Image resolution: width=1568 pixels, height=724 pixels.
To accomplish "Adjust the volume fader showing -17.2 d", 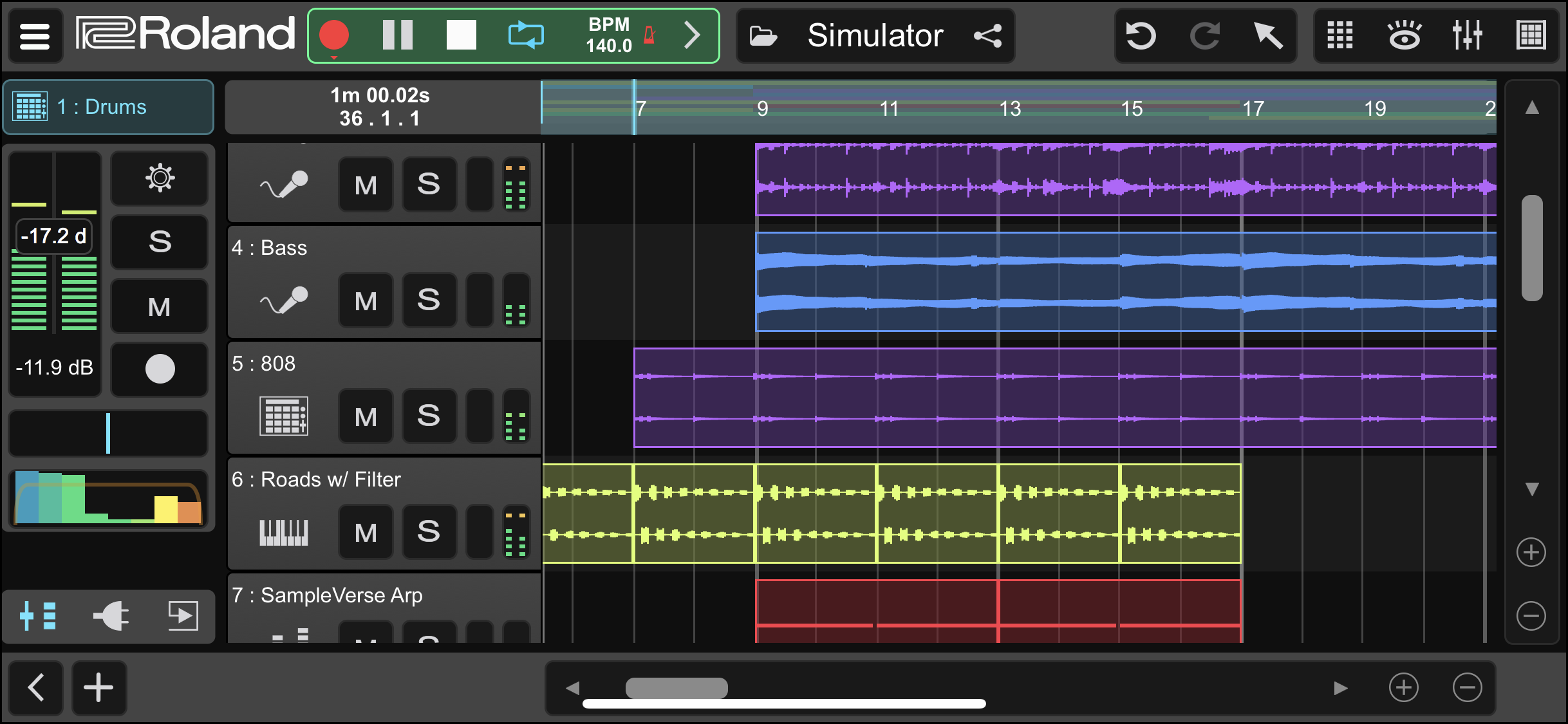I will coord(53,236).
